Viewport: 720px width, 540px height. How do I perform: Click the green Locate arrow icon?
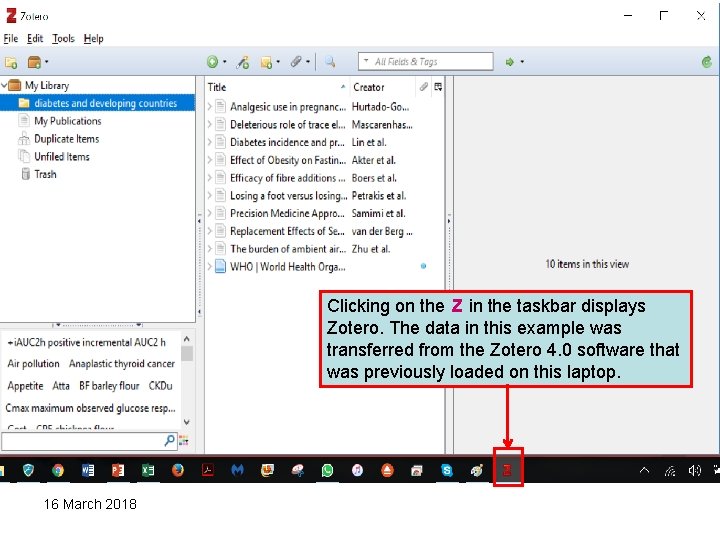[509, 62]
